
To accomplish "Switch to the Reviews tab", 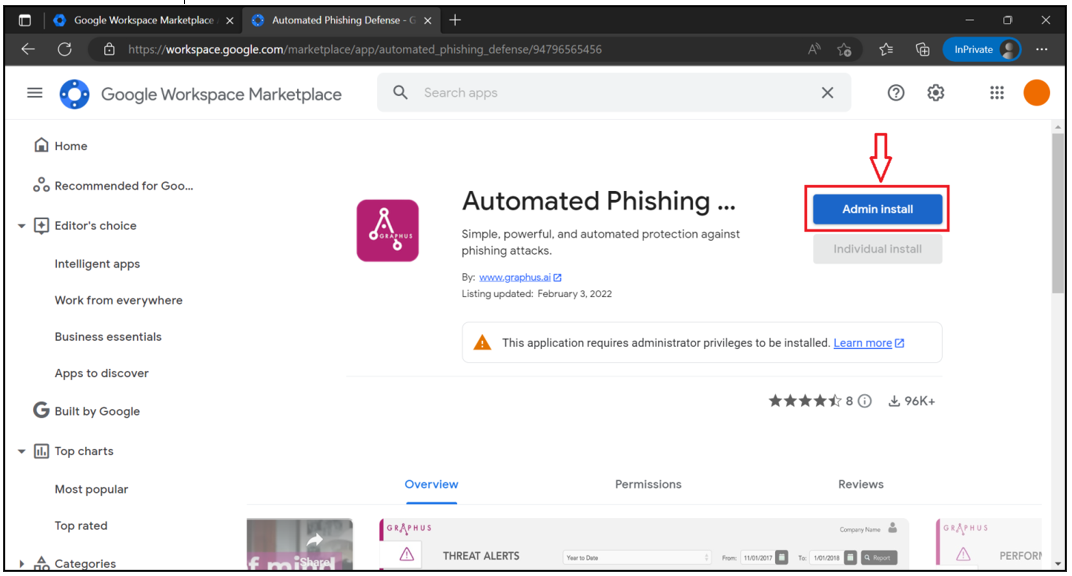I will point(861,484).
